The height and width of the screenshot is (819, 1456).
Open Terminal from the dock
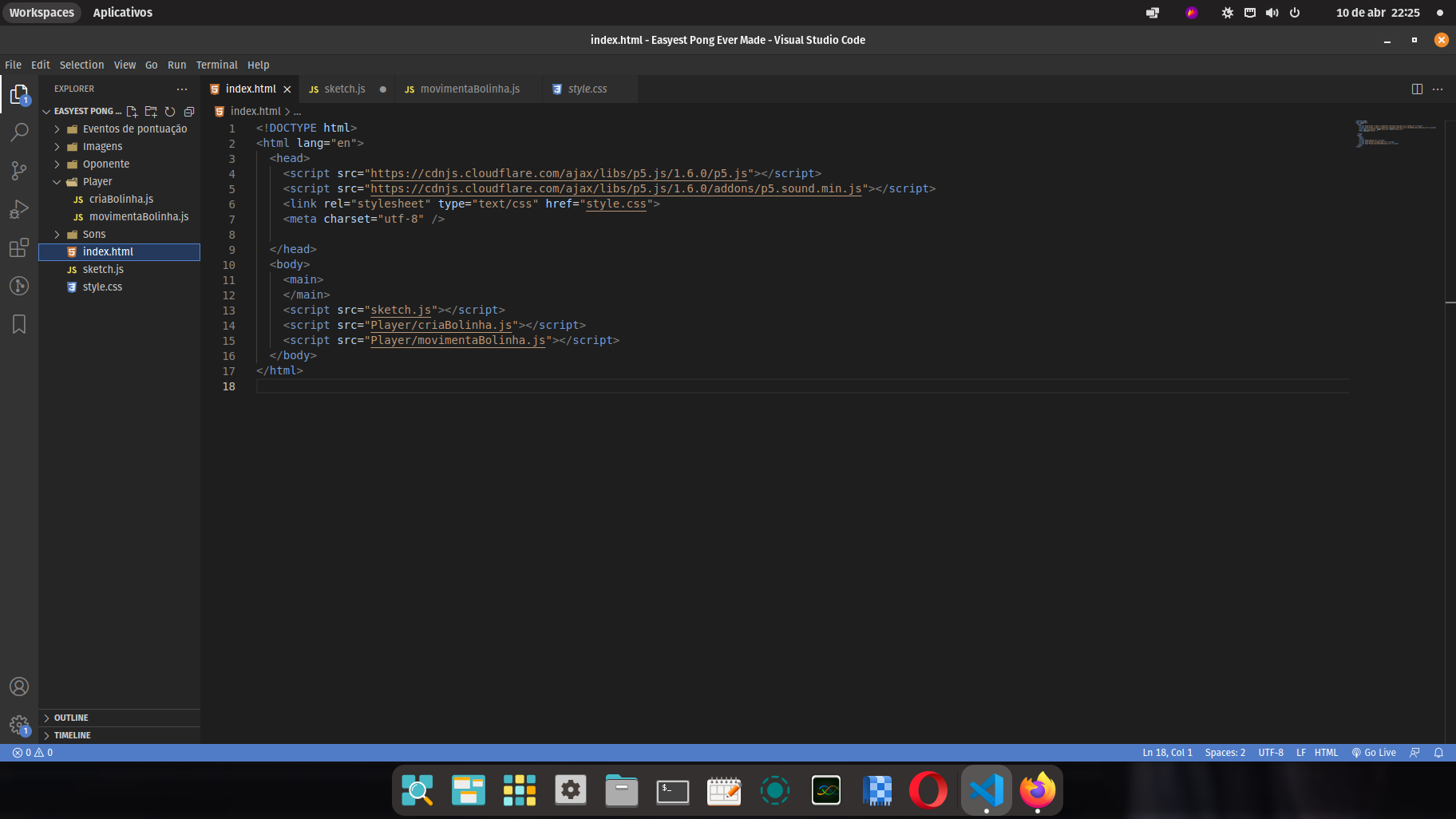[673, 791]
